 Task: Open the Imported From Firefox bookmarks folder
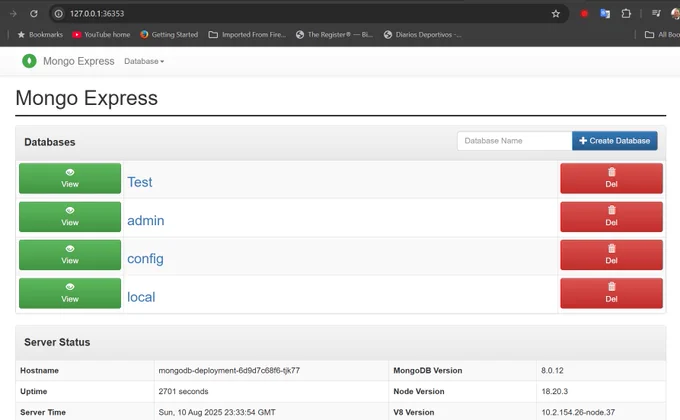pyautogui.click(x=247, y=34)
